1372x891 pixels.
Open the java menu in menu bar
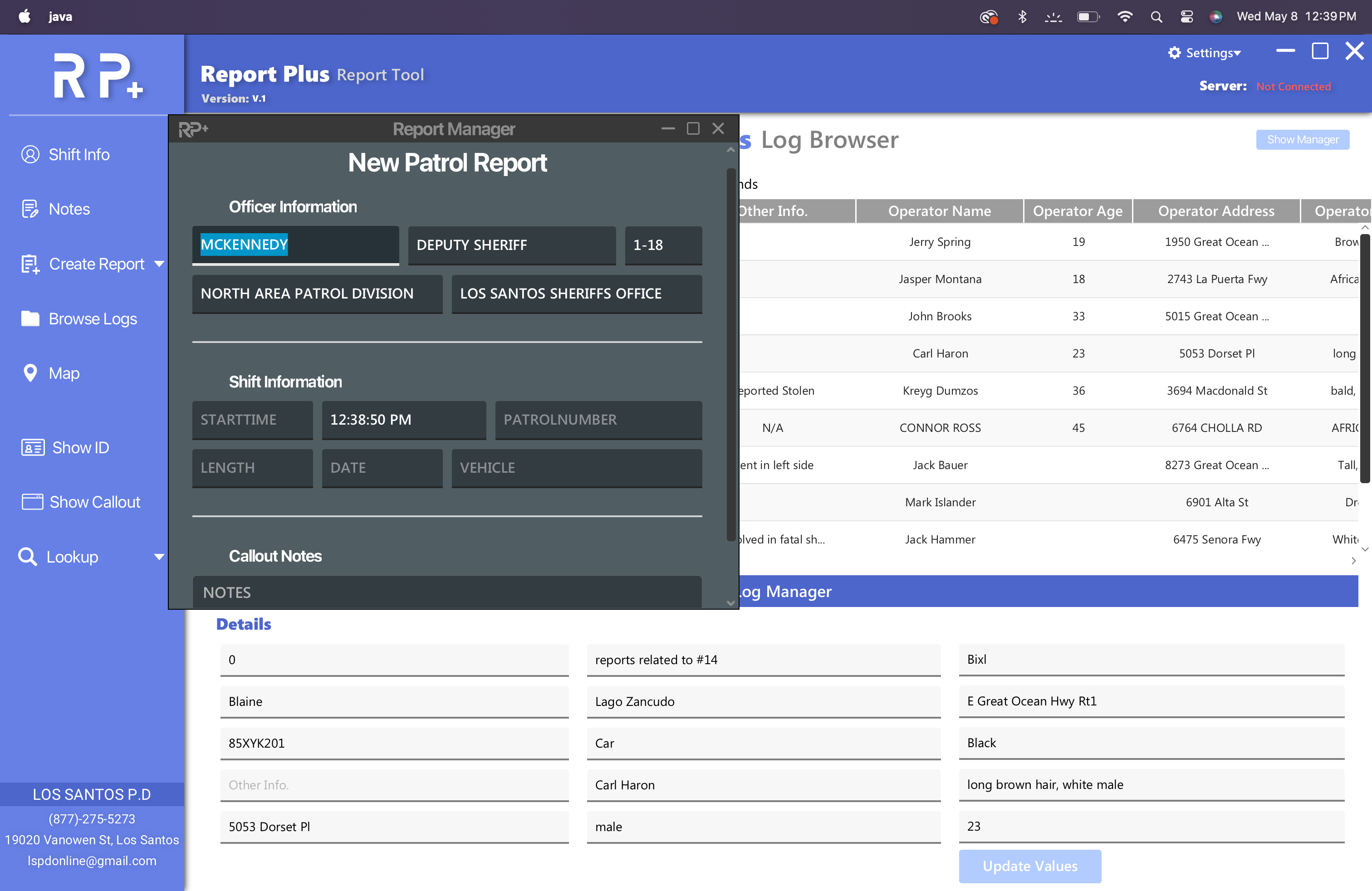(x=60, y=16)
